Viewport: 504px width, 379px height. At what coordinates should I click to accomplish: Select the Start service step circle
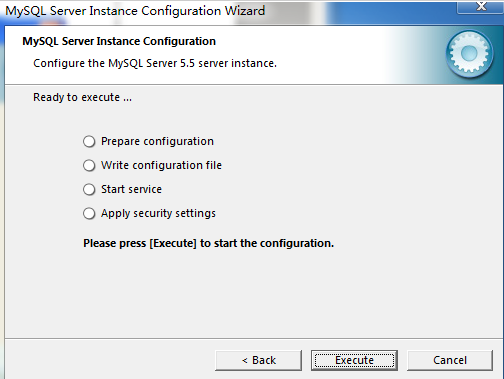tap(89, 189)
